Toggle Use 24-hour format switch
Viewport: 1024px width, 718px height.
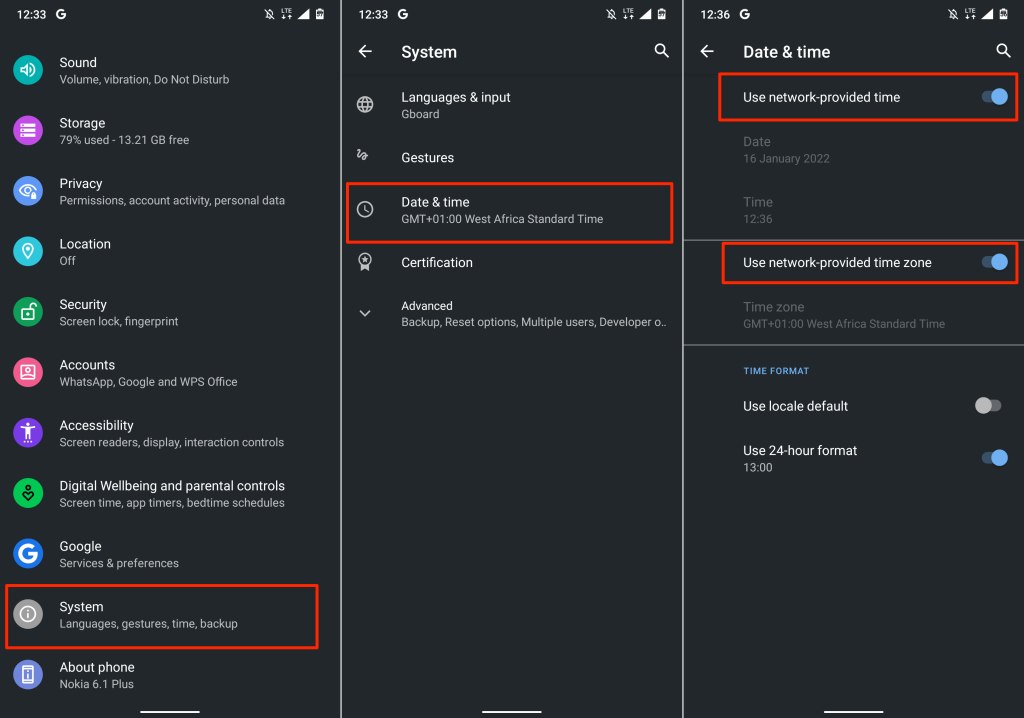[x=993, y=458]
